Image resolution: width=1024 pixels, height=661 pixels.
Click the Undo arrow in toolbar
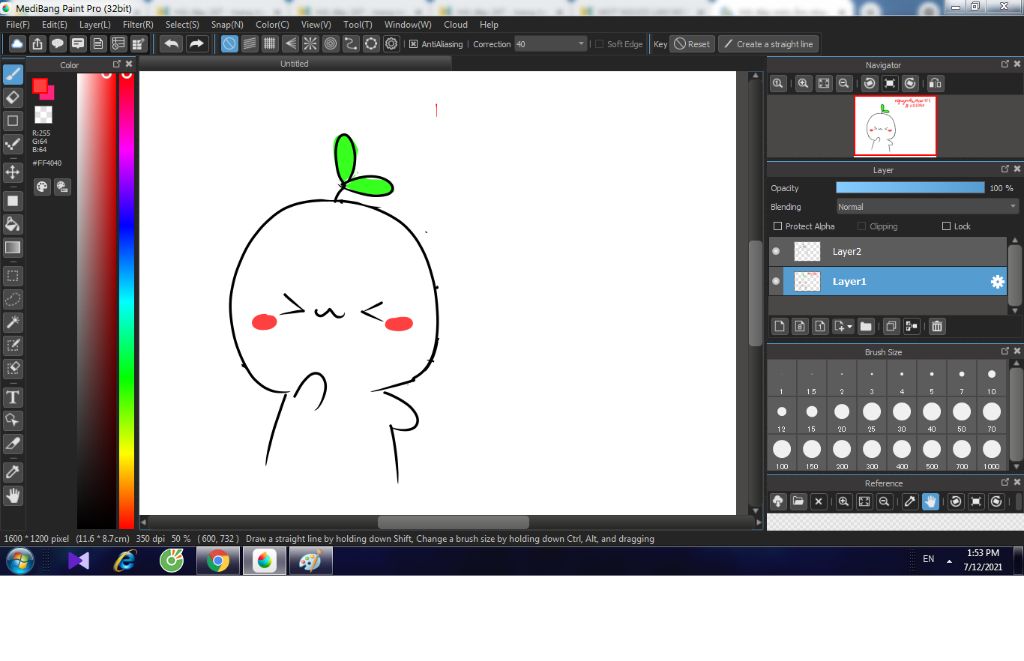point(172,44)
